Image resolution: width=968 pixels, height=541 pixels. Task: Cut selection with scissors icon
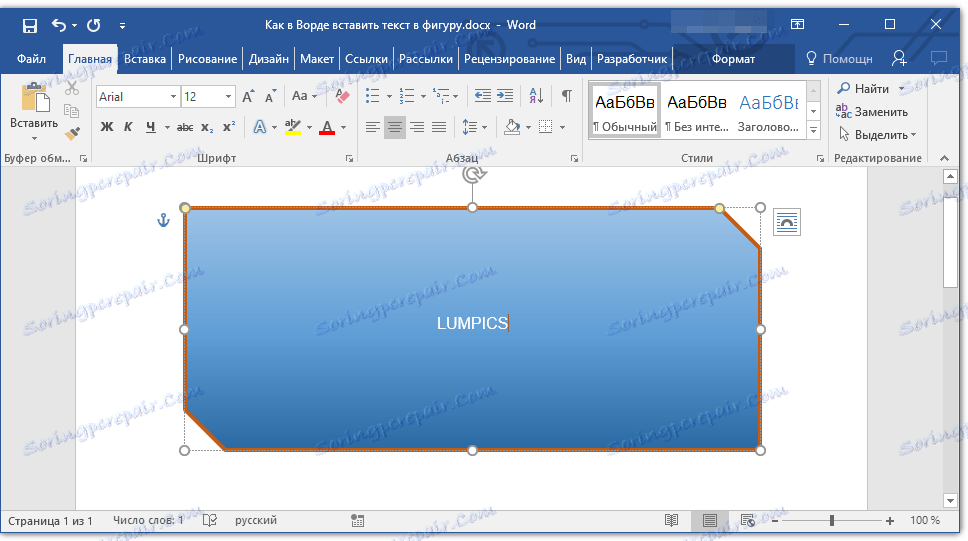pos(72,88)
